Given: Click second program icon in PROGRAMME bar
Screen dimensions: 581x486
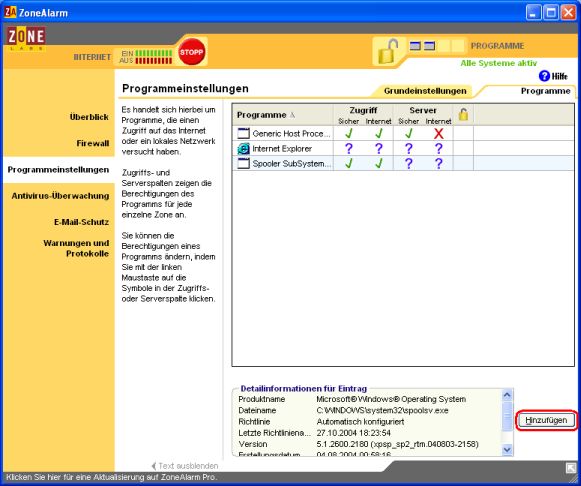Looking at the screenshot, I should point(429,46).
